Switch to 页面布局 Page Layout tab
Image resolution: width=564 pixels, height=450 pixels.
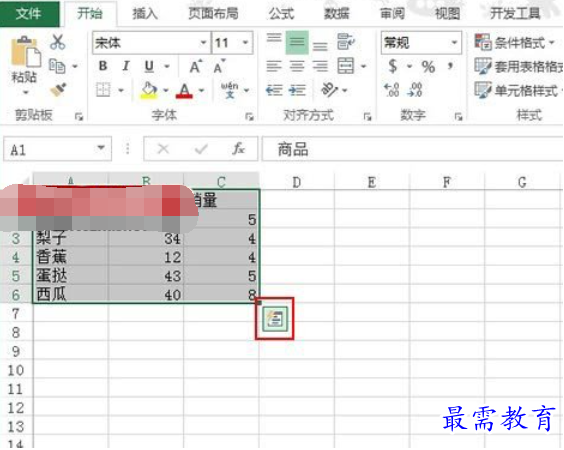(x=213, y=14)
